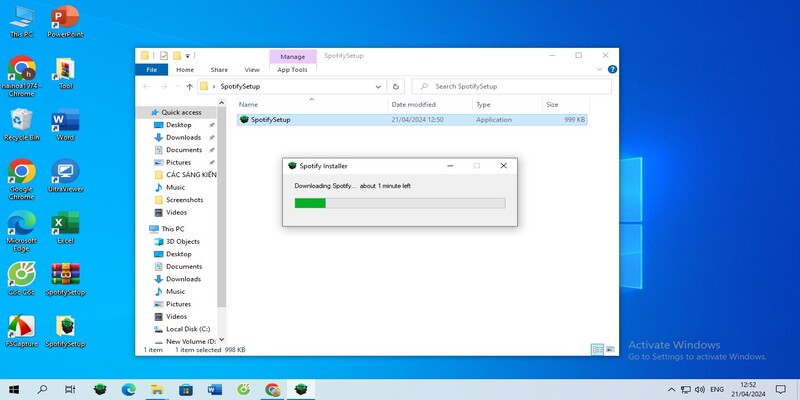Refresh the SpotifySetup folder view
800x400 pixels.
click(x=395, y=87)
